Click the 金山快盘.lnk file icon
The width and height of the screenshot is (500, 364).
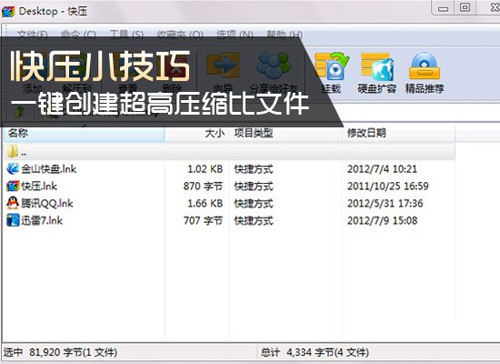13,169
